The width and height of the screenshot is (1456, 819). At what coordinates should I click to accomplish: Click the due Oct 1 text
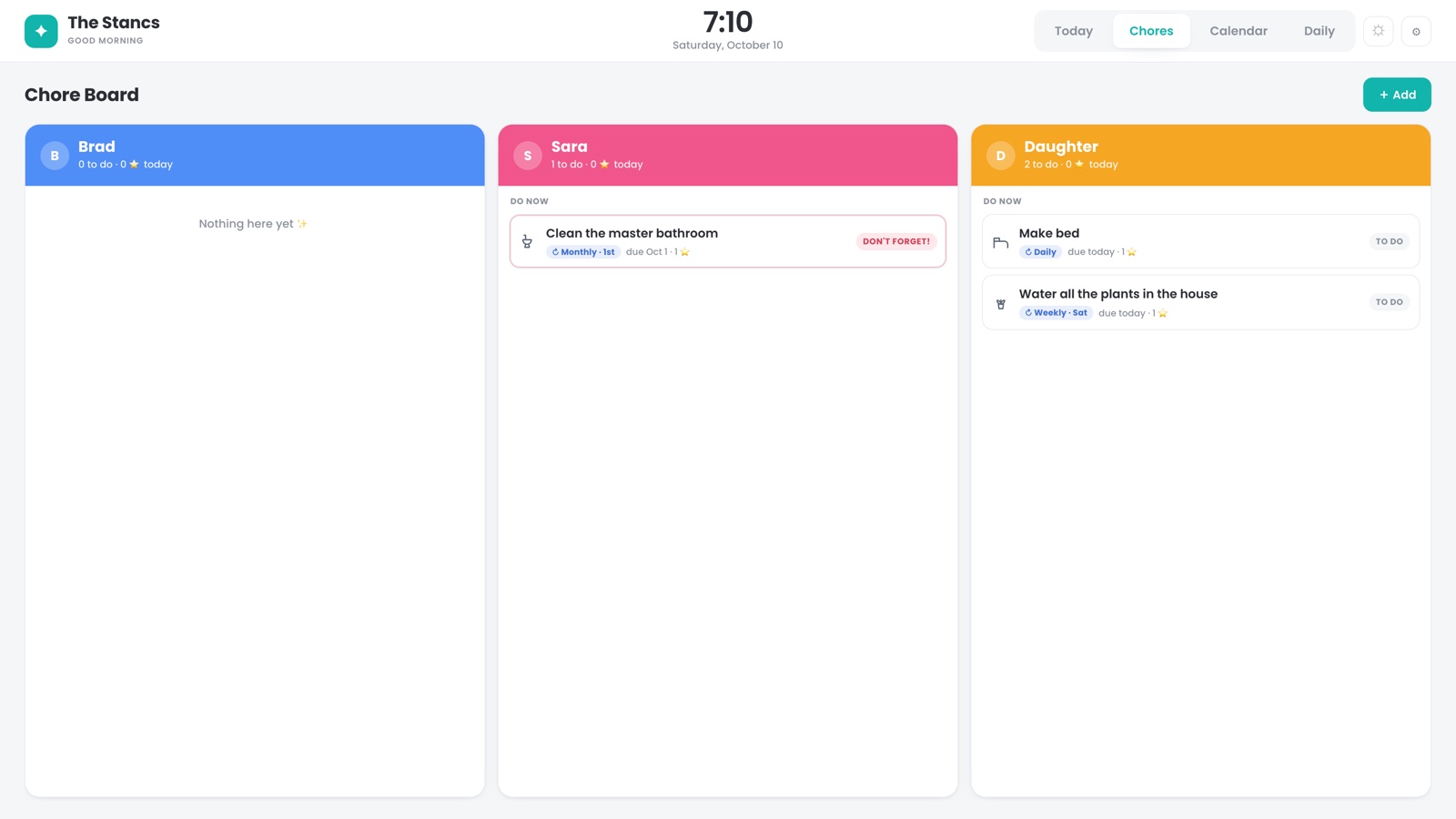pos(647,252)
